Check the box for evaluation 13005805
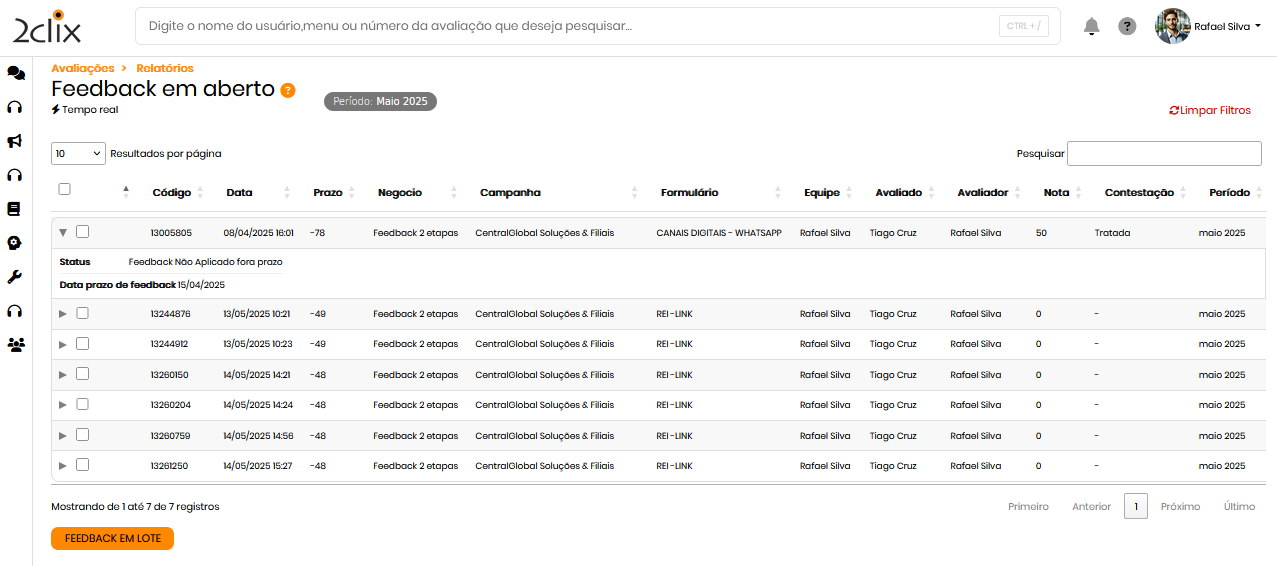 [x=83, y=232]
